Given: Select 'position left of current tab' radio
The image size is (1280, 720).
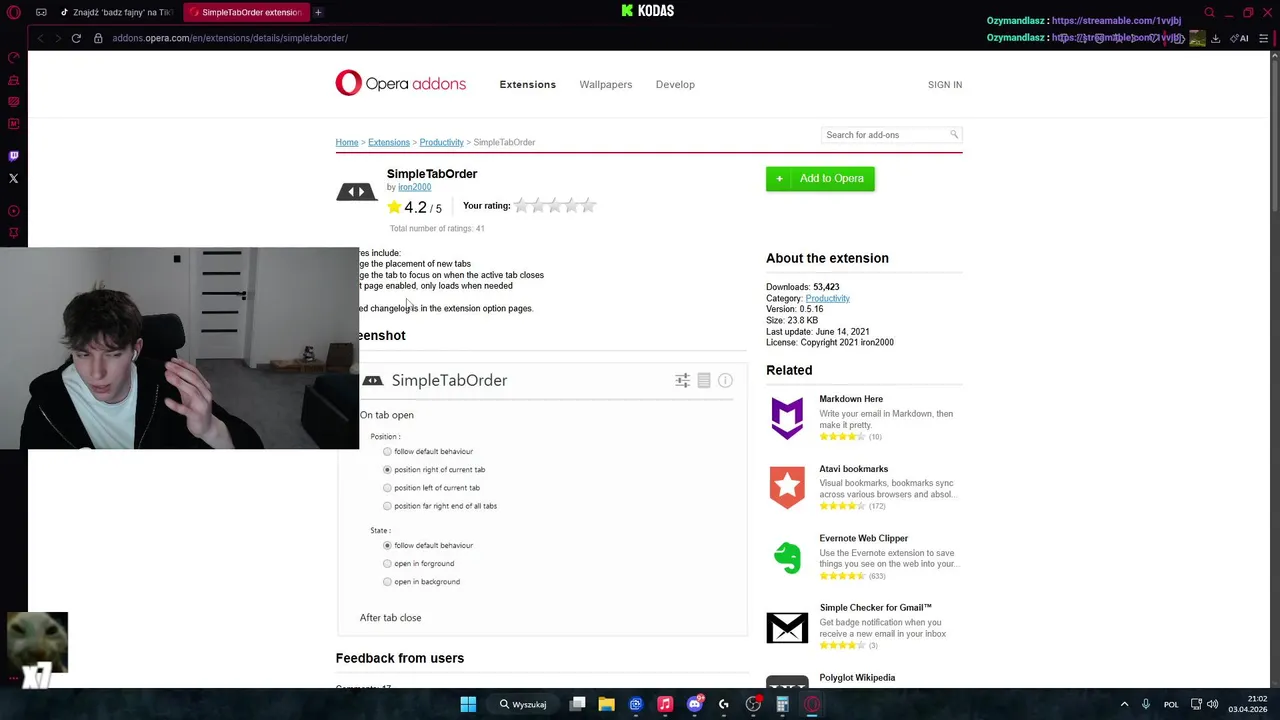Looking at the screenshot, I should click(x=387, y=488).
